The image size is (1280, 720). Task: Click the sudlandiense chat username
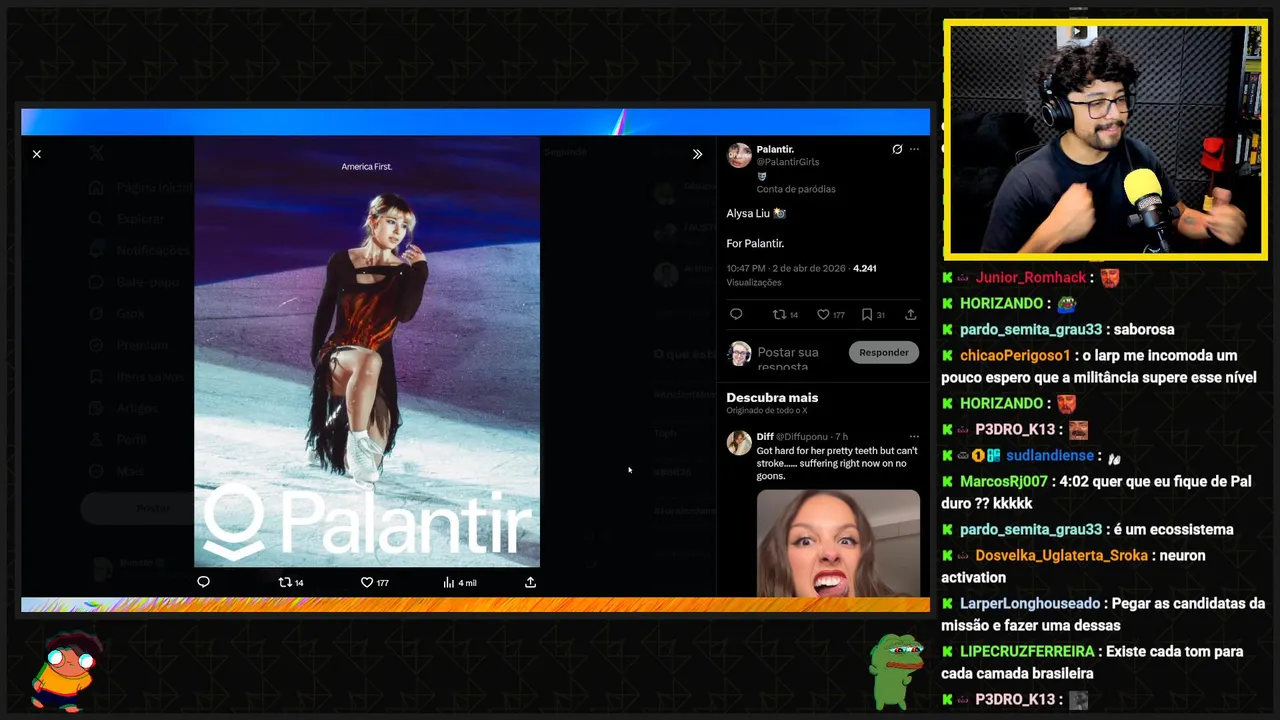coord(1050,455)
